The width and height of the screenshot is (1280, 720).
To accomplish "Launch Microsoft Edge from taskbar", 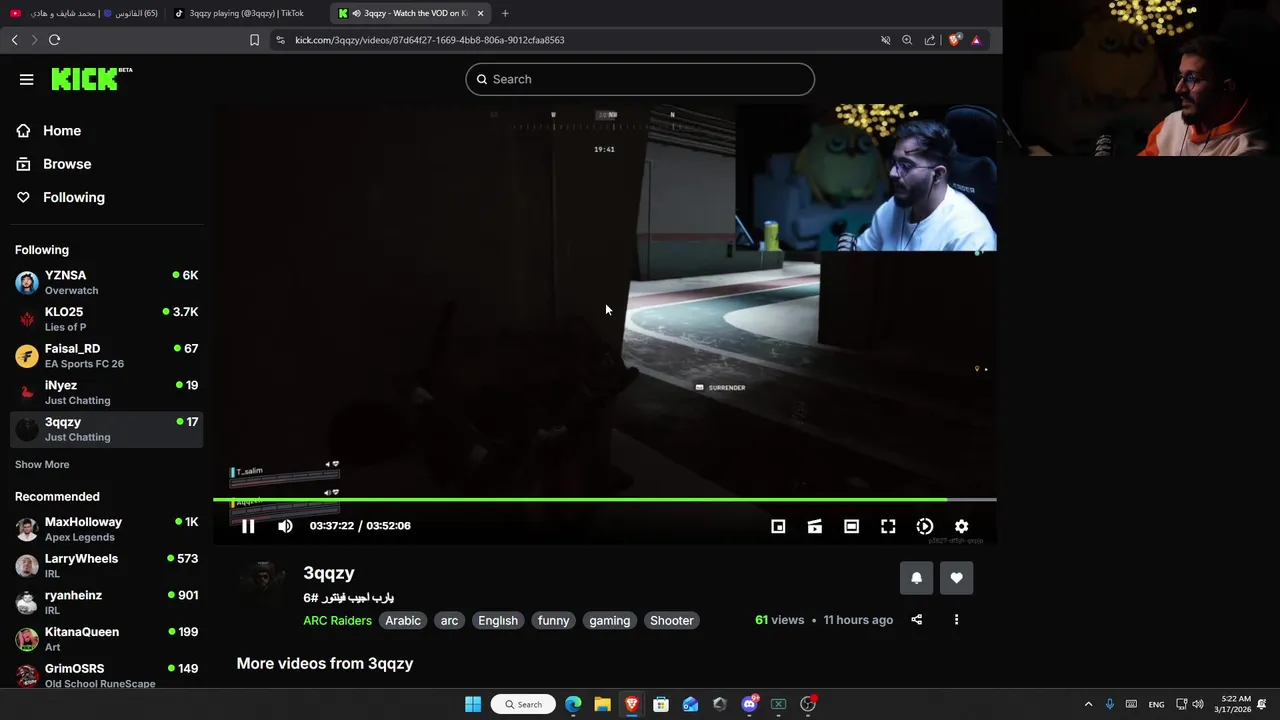I will coord(573,704).
